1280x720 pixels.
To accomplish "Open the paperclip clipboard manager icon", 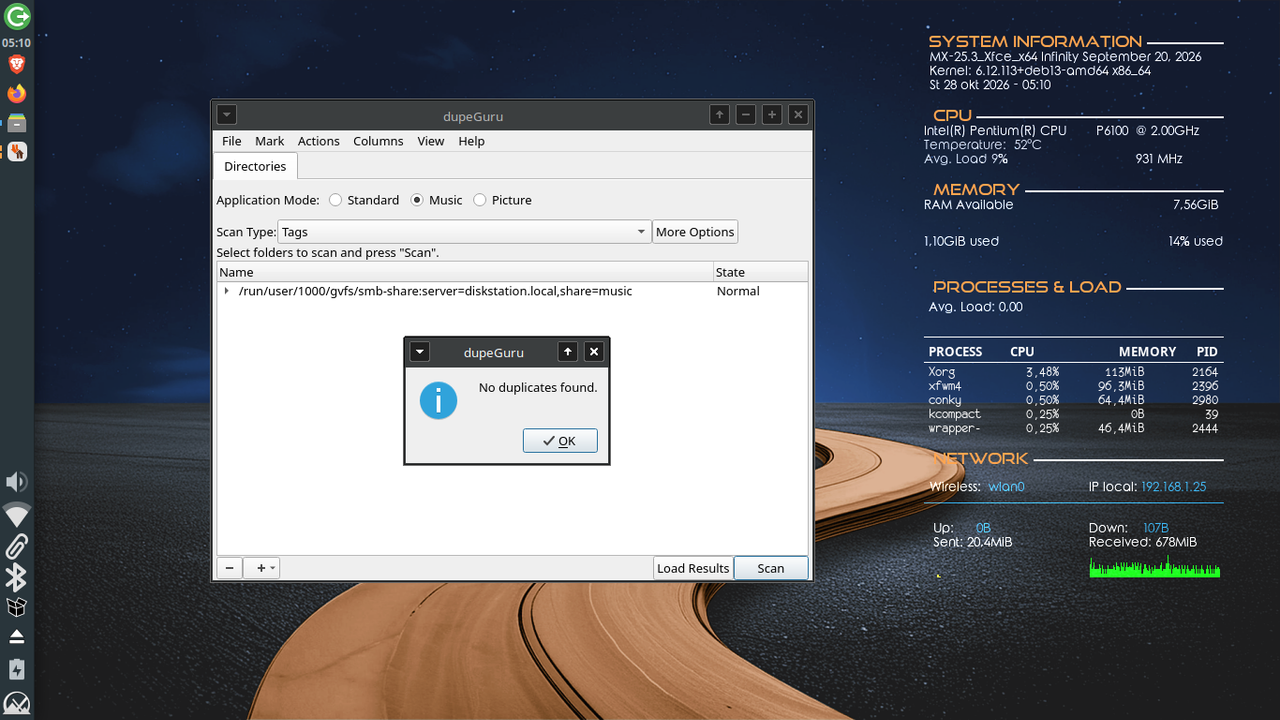I will coord(16,546).
